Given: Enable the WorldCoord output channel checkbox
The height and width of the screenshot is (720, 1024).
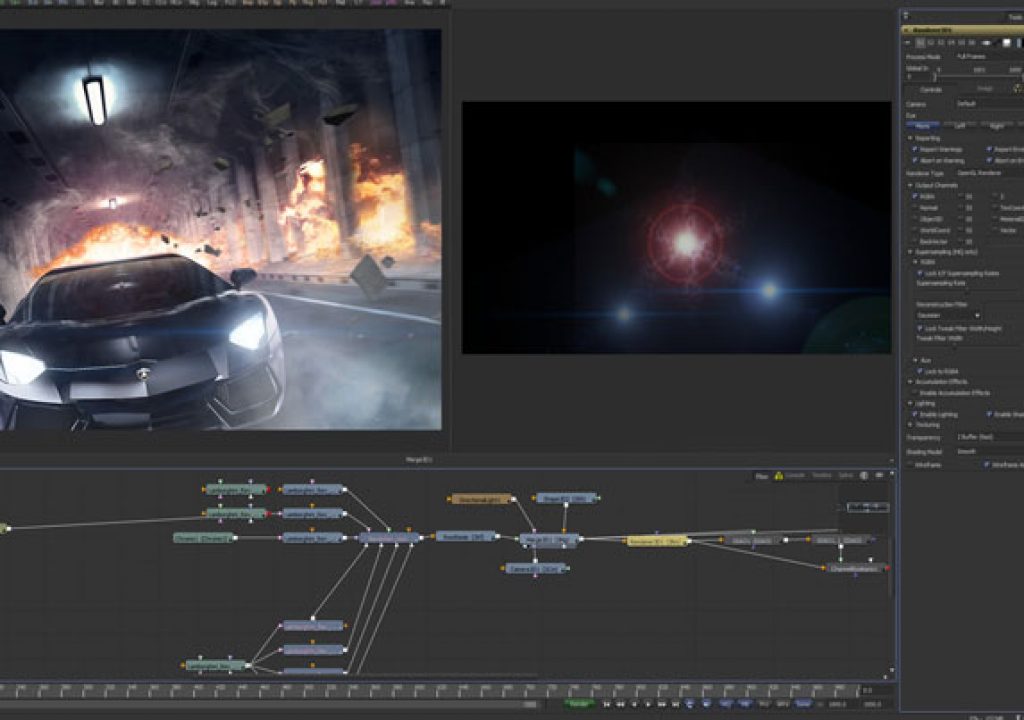Looking at the screenshot, I should click(x=915, y=231).
